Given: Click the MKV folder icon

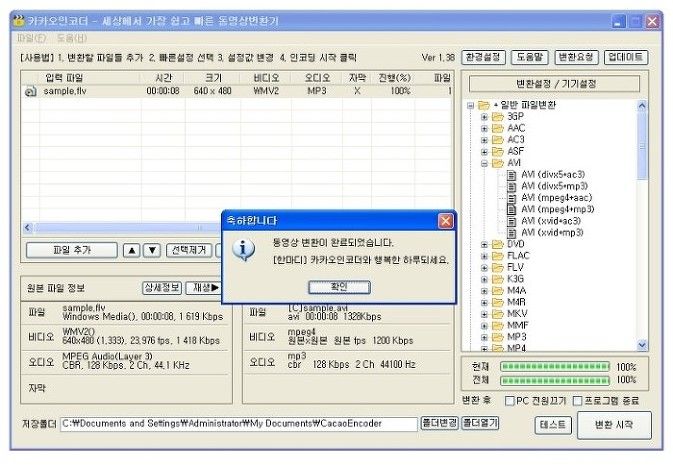Looking at the screenshot, I should click(x=497, y=314).
